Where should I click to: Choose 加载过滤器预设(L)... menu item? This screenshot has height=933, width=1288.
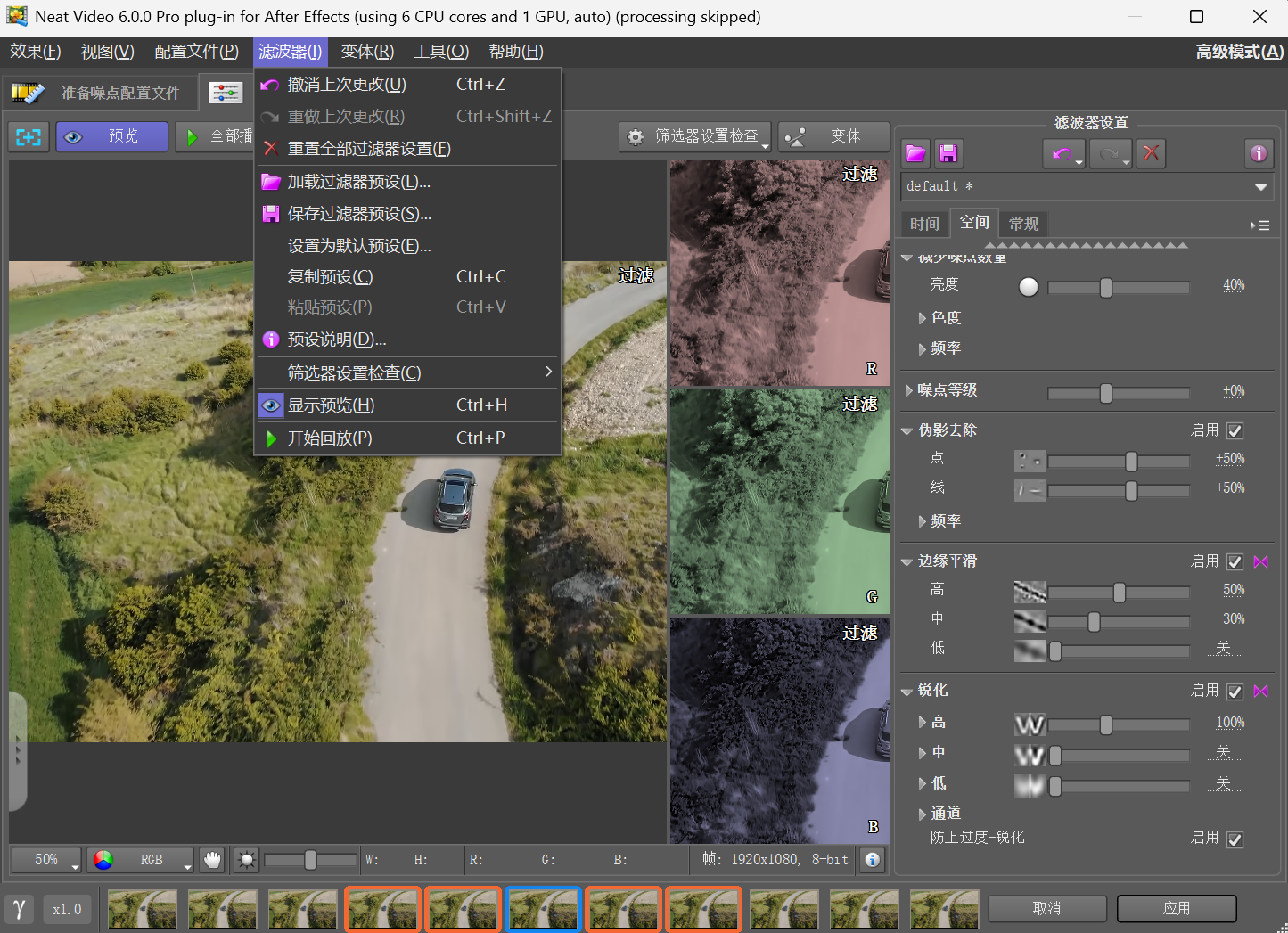(407, 182)
